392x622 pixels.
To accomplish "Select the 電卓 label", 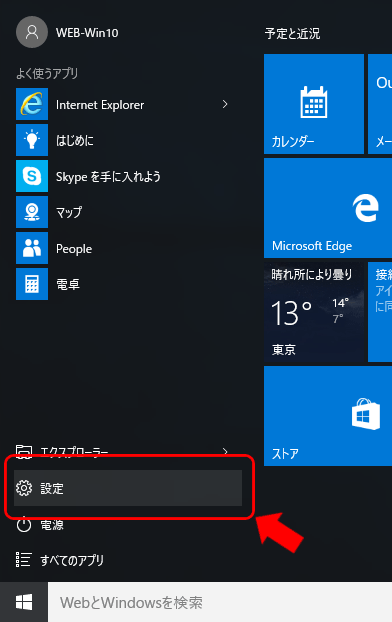I will (x=68, y=284).
